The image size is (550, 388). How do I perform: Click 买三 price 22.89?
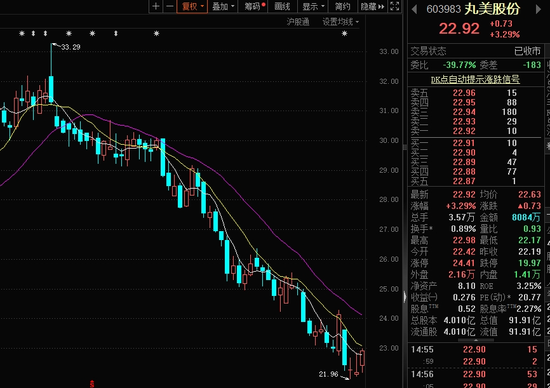pos(464,162)
